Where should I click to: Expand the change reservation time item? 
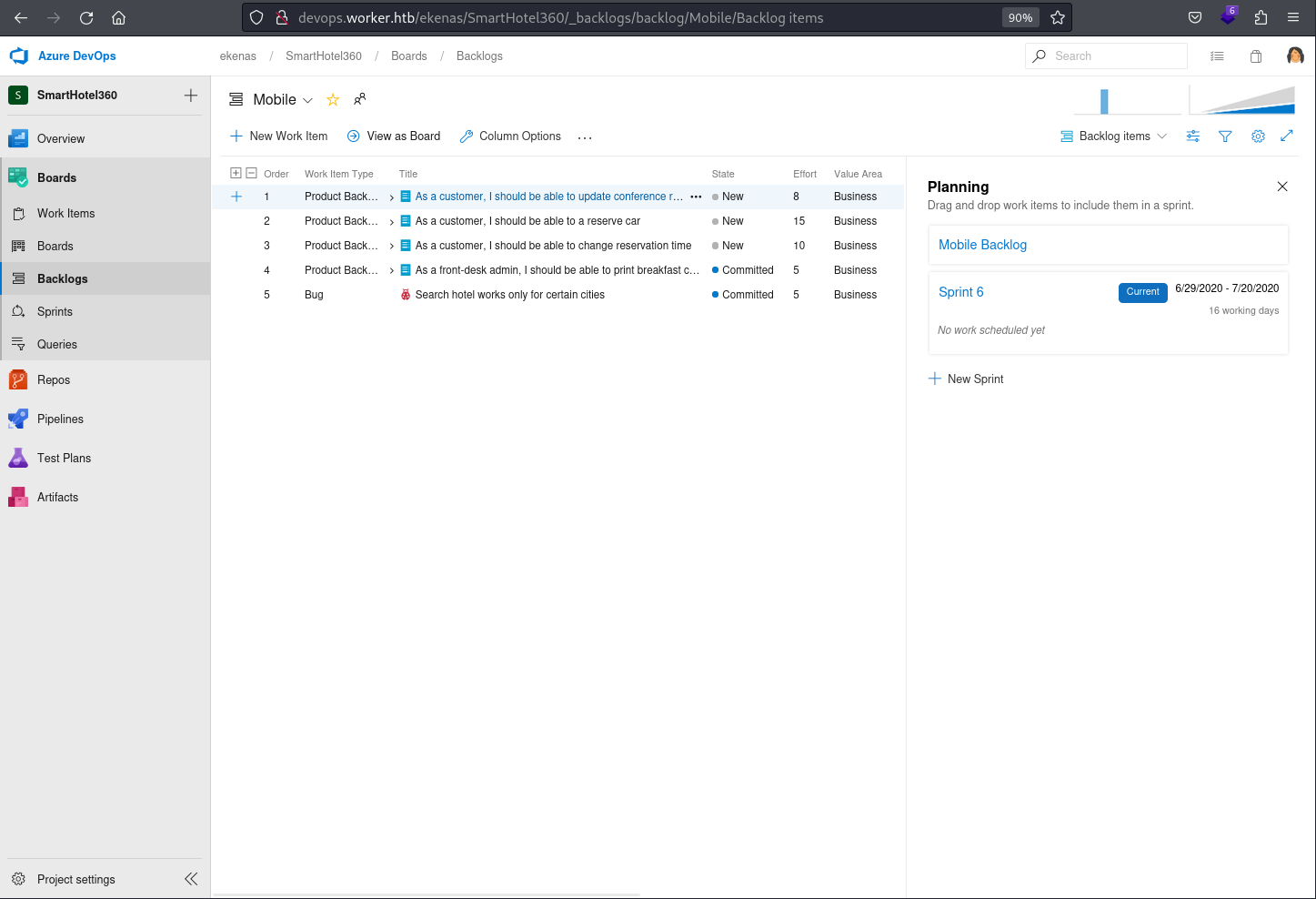pos(392,246)
